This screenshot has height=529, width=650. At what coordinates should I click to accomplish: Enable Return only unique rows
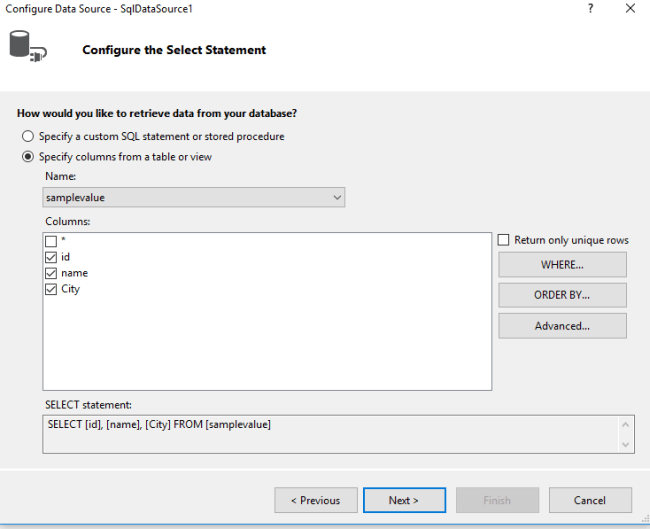tap(504, 240)
